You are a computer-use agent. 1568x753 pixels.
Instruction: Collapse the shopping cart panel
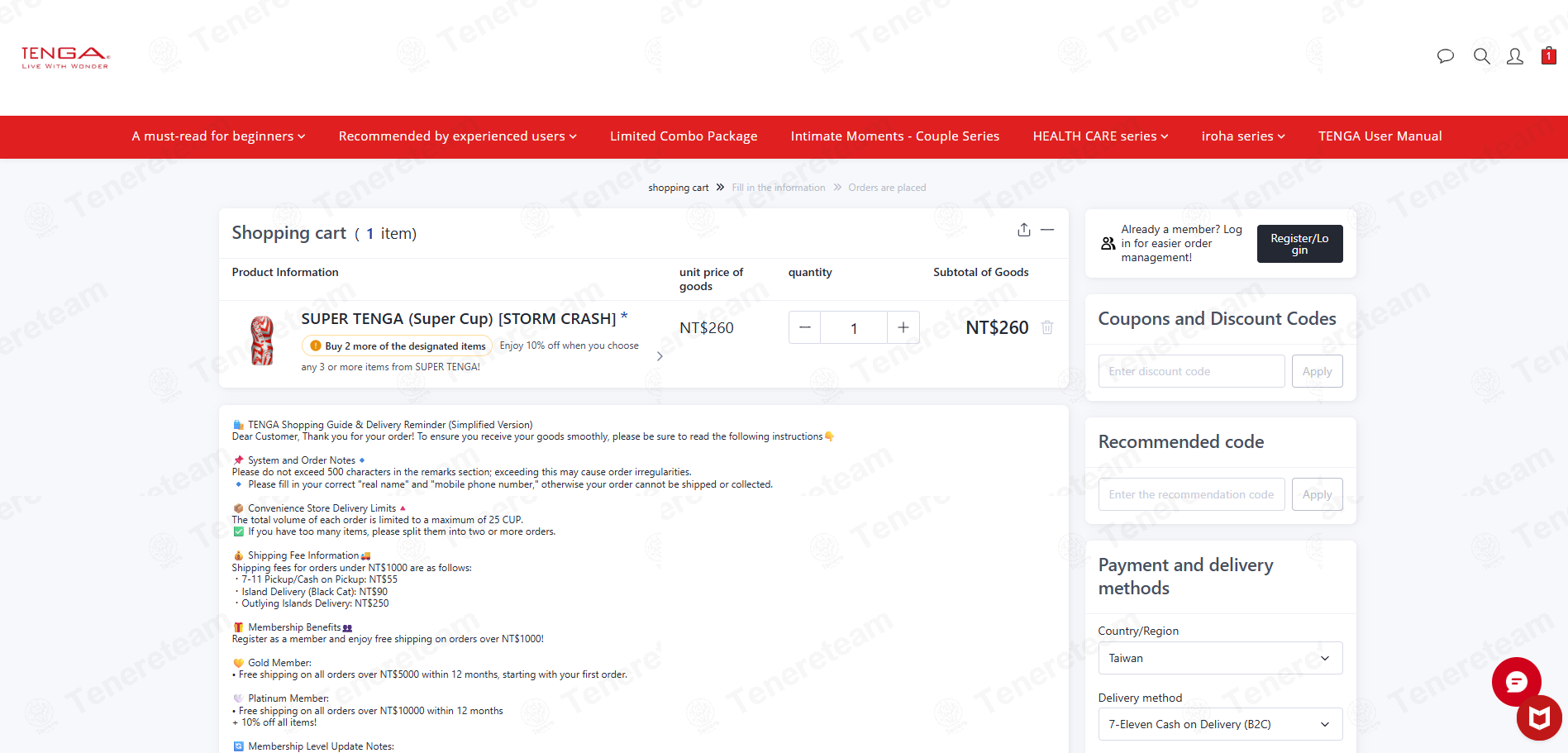click(1047, 230)
